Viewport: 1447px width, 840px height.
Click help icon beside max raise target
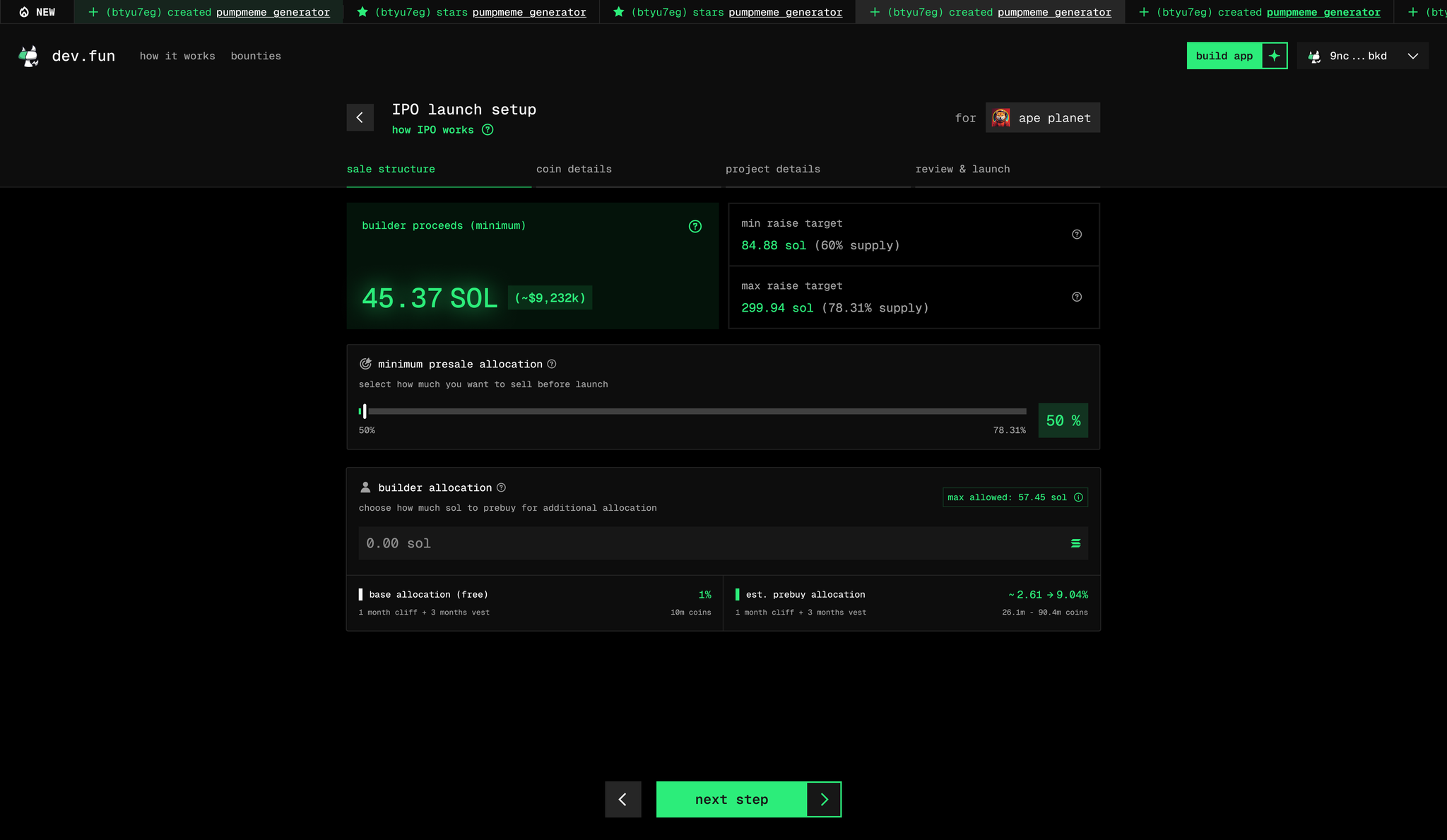point(1077,297)
